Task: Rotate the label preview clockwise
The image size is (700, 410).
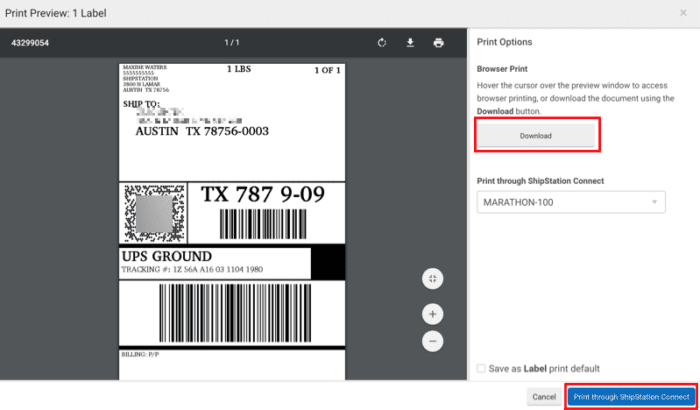Action: [x=381, y=43]
